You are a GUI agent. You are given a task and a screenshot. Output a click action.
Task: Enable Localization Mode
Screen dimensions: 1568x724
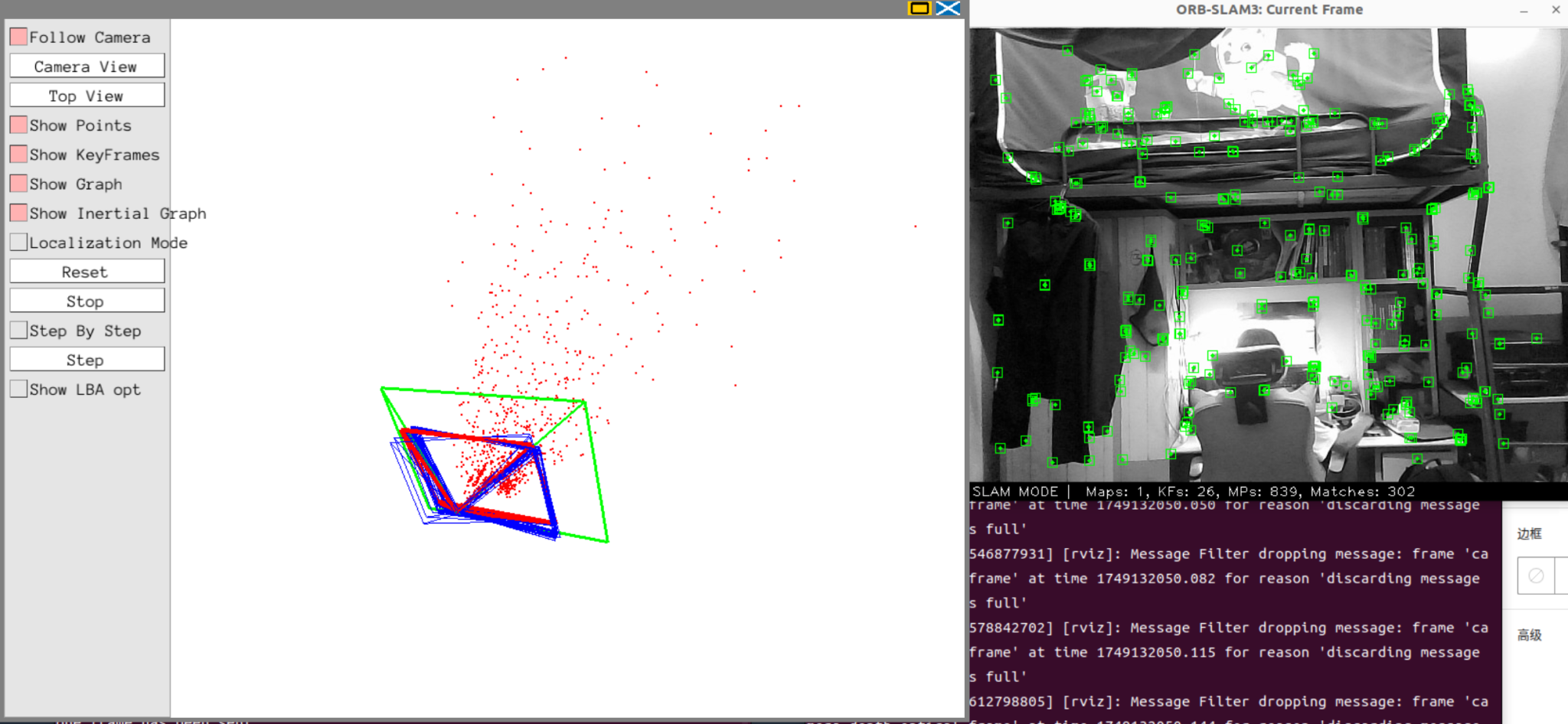(x=19, y=243)
